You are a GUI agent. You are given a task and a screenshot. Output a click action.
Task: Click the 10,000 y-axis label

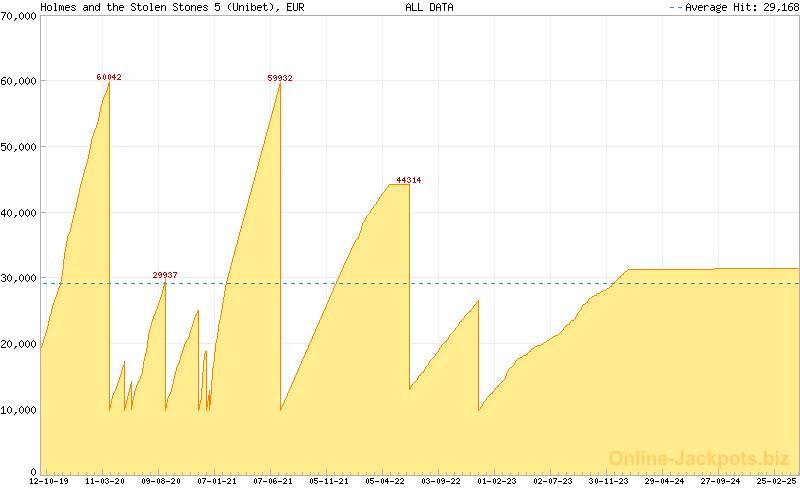tap(18, 410)
